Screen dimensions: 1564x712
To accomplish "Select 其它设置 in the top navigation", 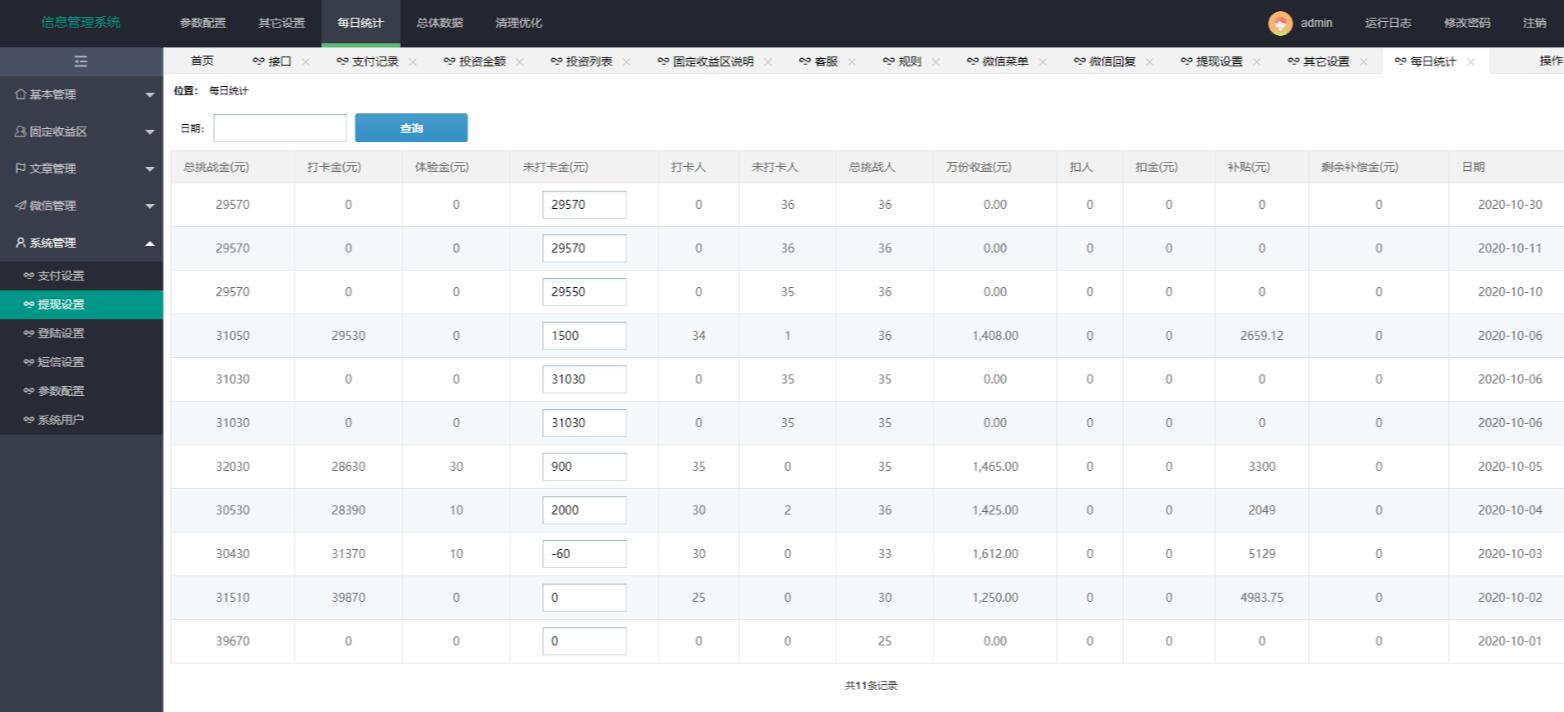I will pyautogui.click(x=282, y=23).
